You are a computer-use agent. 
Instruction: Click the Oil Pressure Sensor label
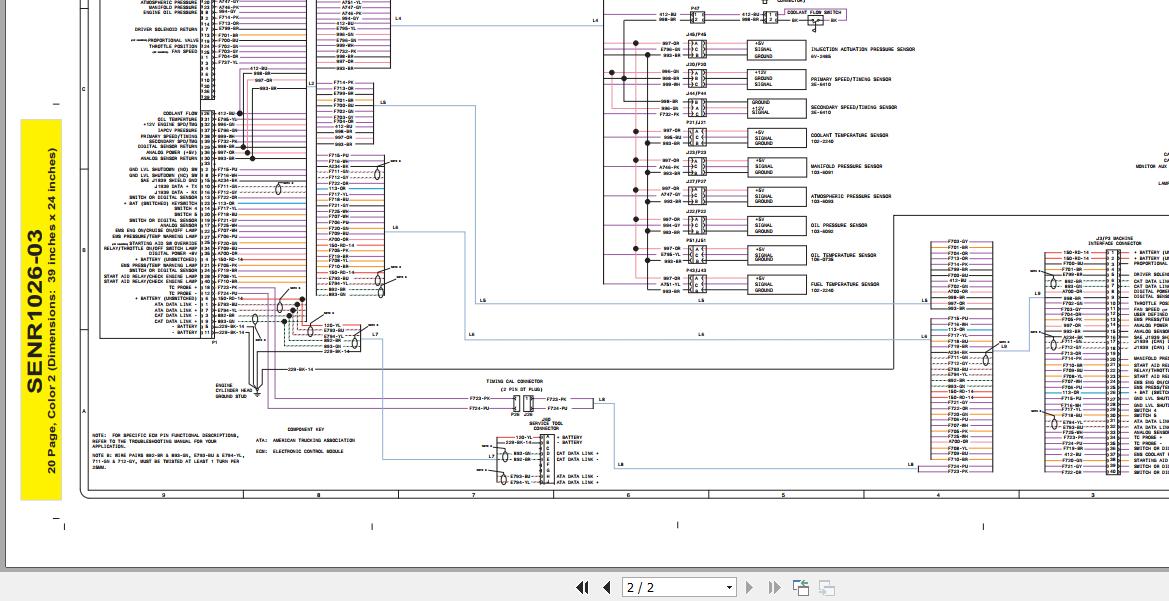click(840, 225)
